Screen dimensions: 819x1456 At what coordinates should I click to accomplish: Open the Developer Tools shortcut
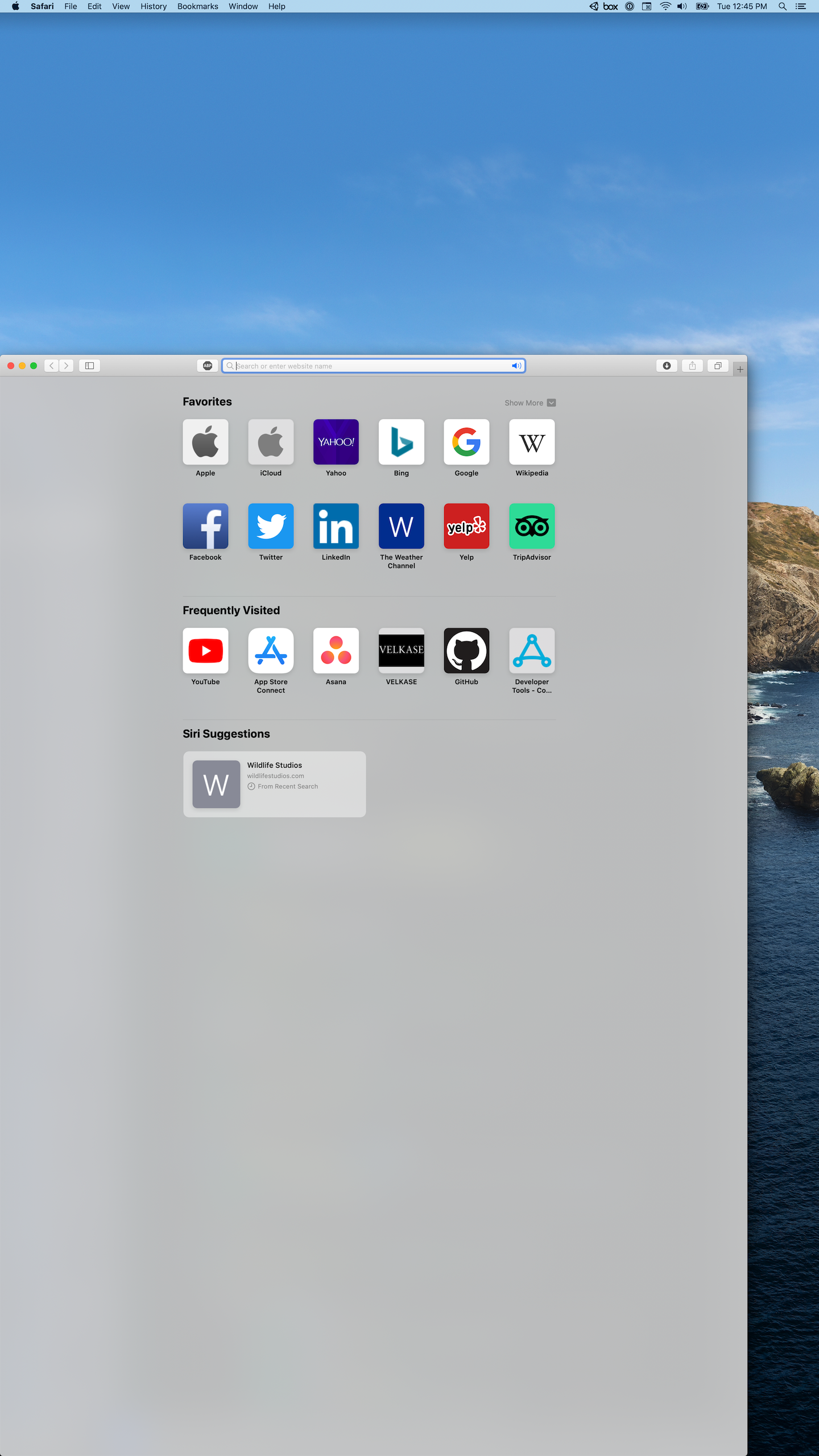532,651
